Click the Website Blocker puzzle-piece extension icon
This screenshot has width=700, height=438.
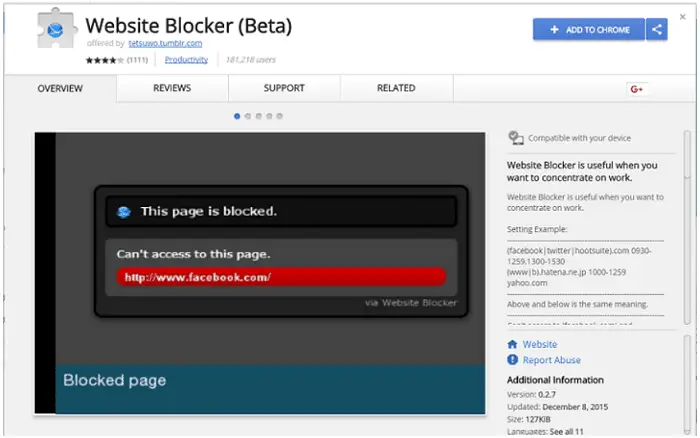tap(57, 29)
